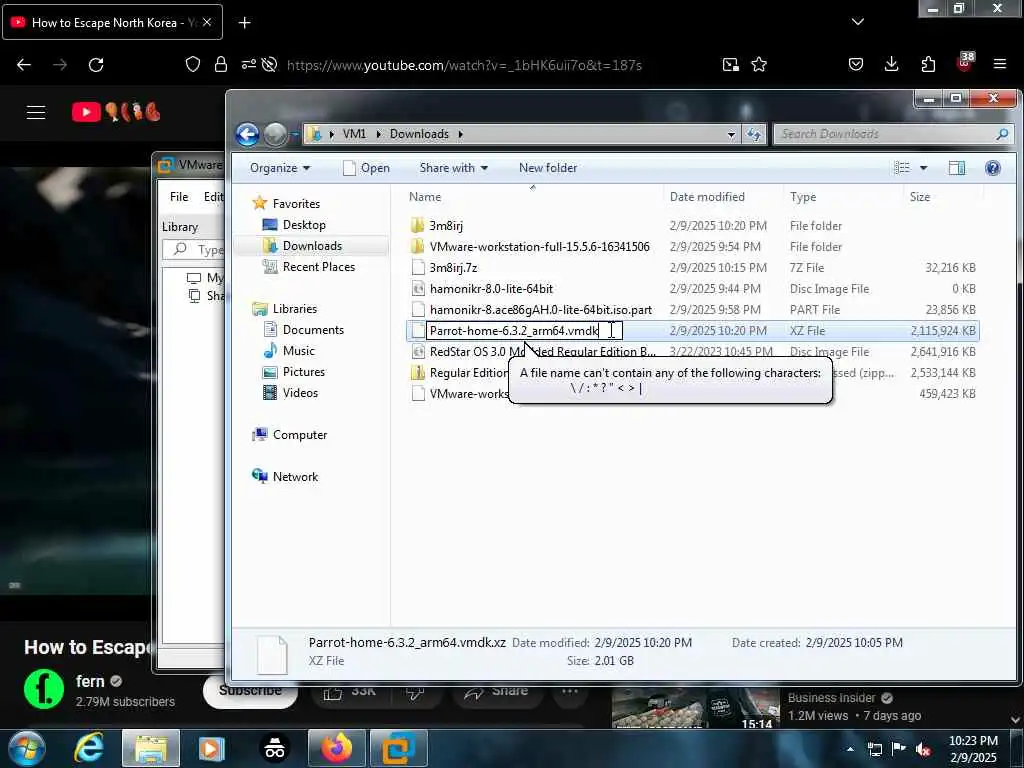The height and width of the screenshot is (768, 1024).
Task: Click New folder button
Action: click(548, 168)
